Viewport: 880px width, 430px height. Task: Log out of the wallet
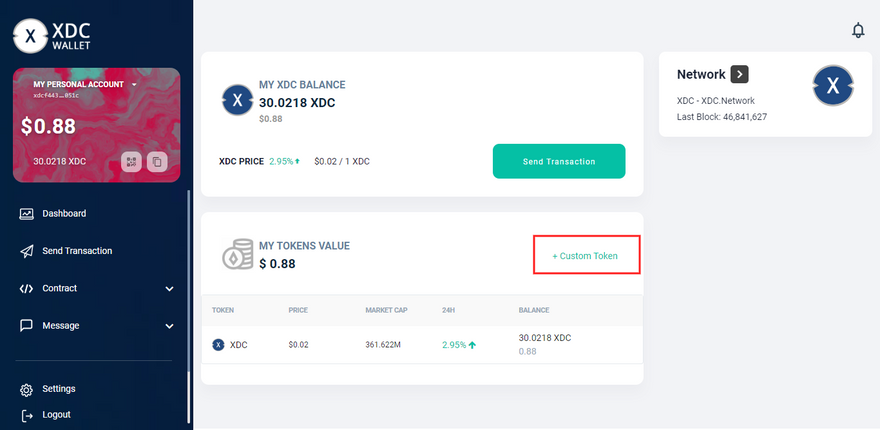[x=56, y=414]
